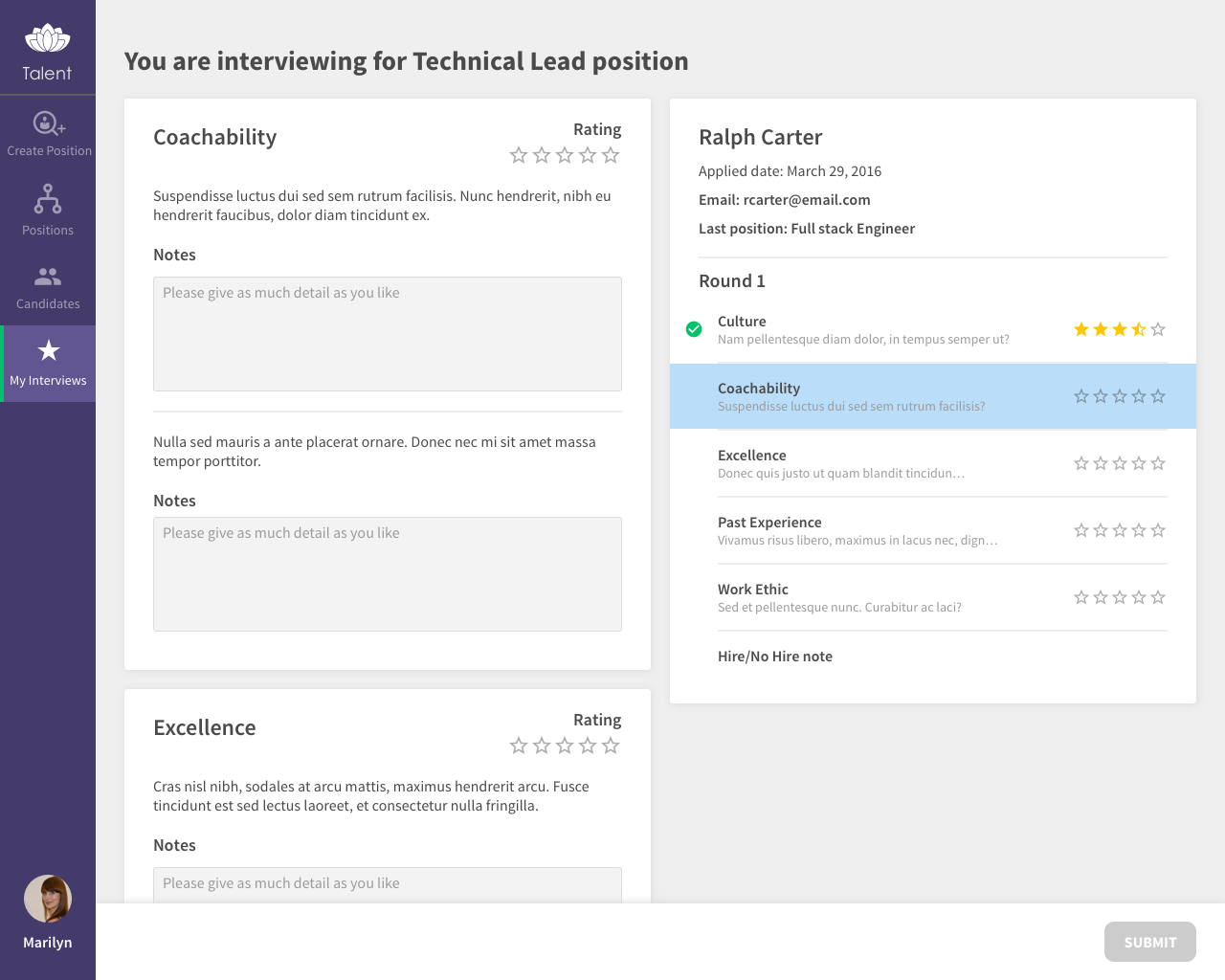The height and width of the screenshot is (980, 1225).
Task: Select the highlighted Coachability list row
Action: pos(933,396)
